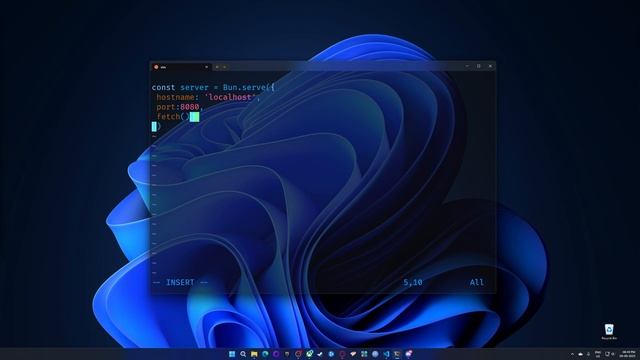Click the 'localhost' string value
This screenshot has height=360, width=640.
[x=230, y=97]
